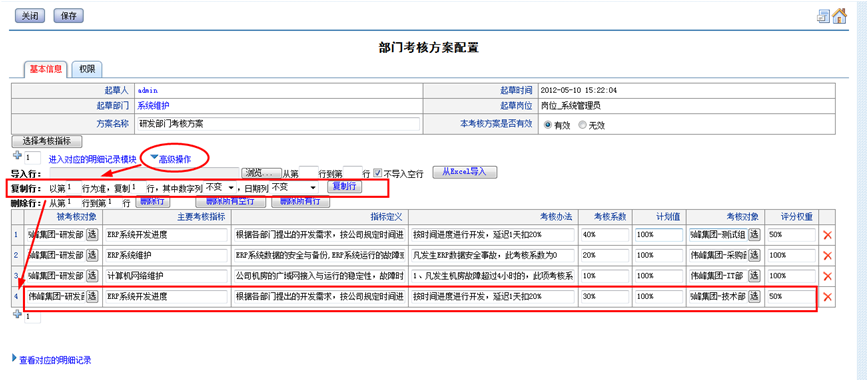The image size is (868, 381).
Task: Switch to the 权限 tab
Action: 87,69
